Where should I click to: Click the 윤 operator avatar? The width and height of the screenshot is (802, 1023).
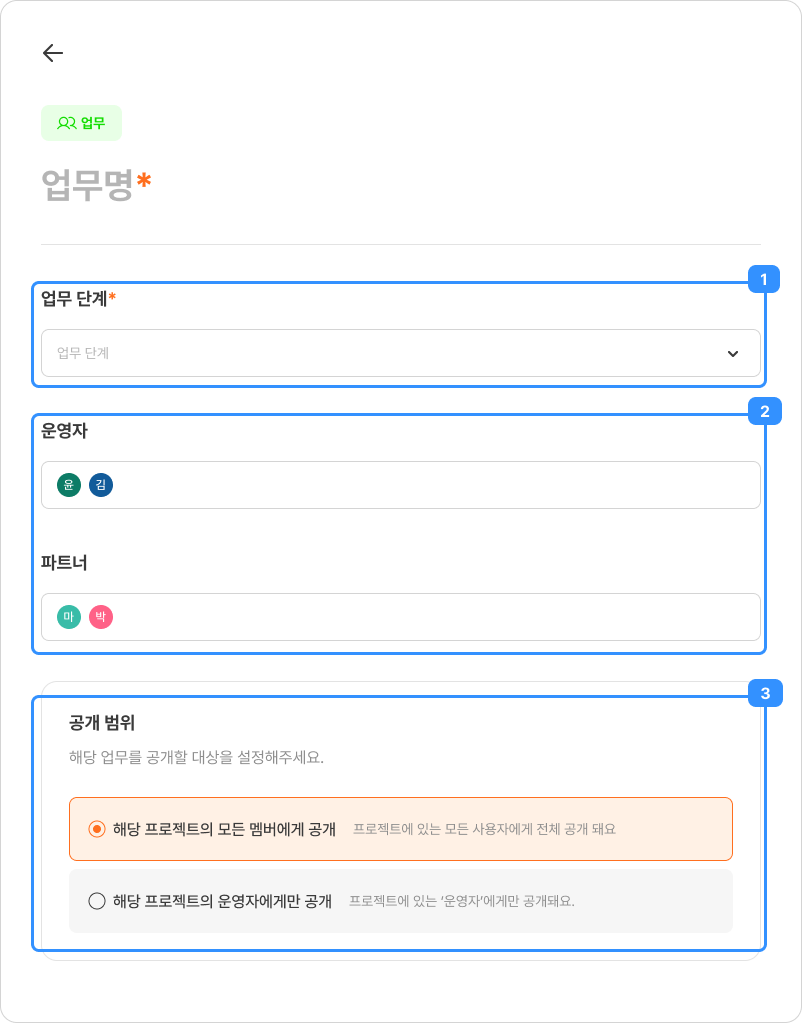69,485
